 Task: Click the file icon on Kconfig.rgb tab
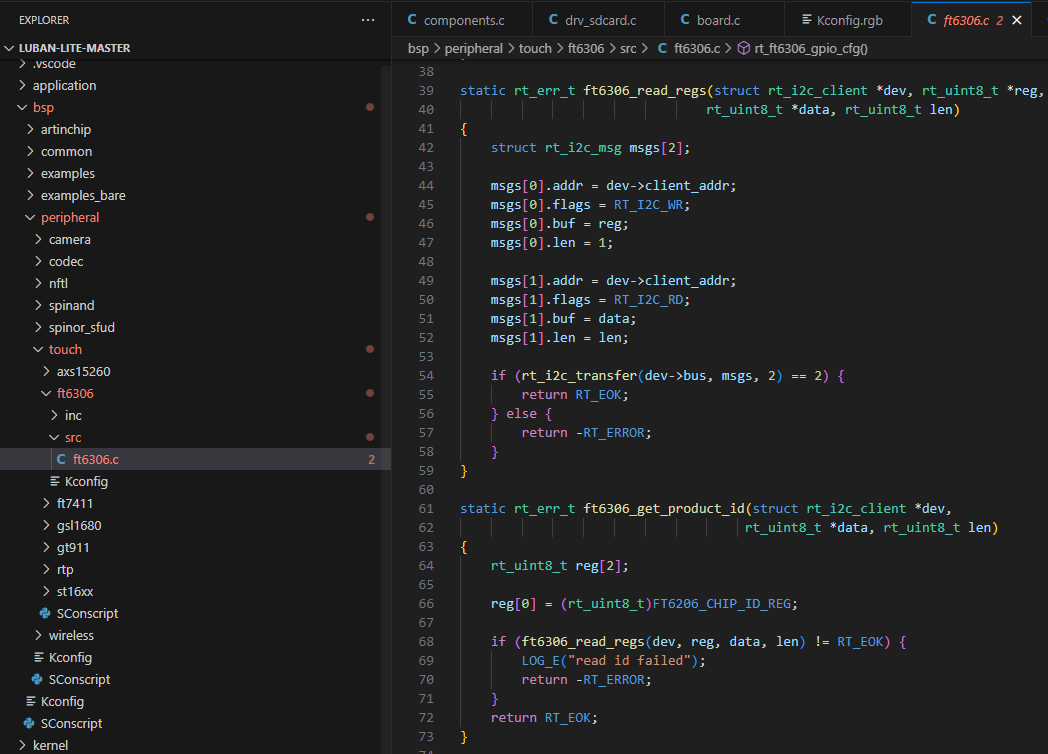coord(805,20)
